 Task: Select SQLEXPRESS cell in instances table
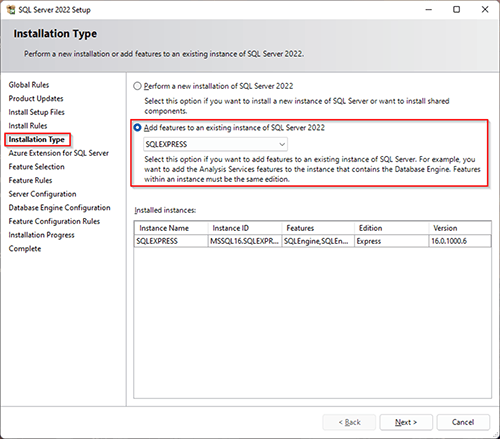click(171, 241)
